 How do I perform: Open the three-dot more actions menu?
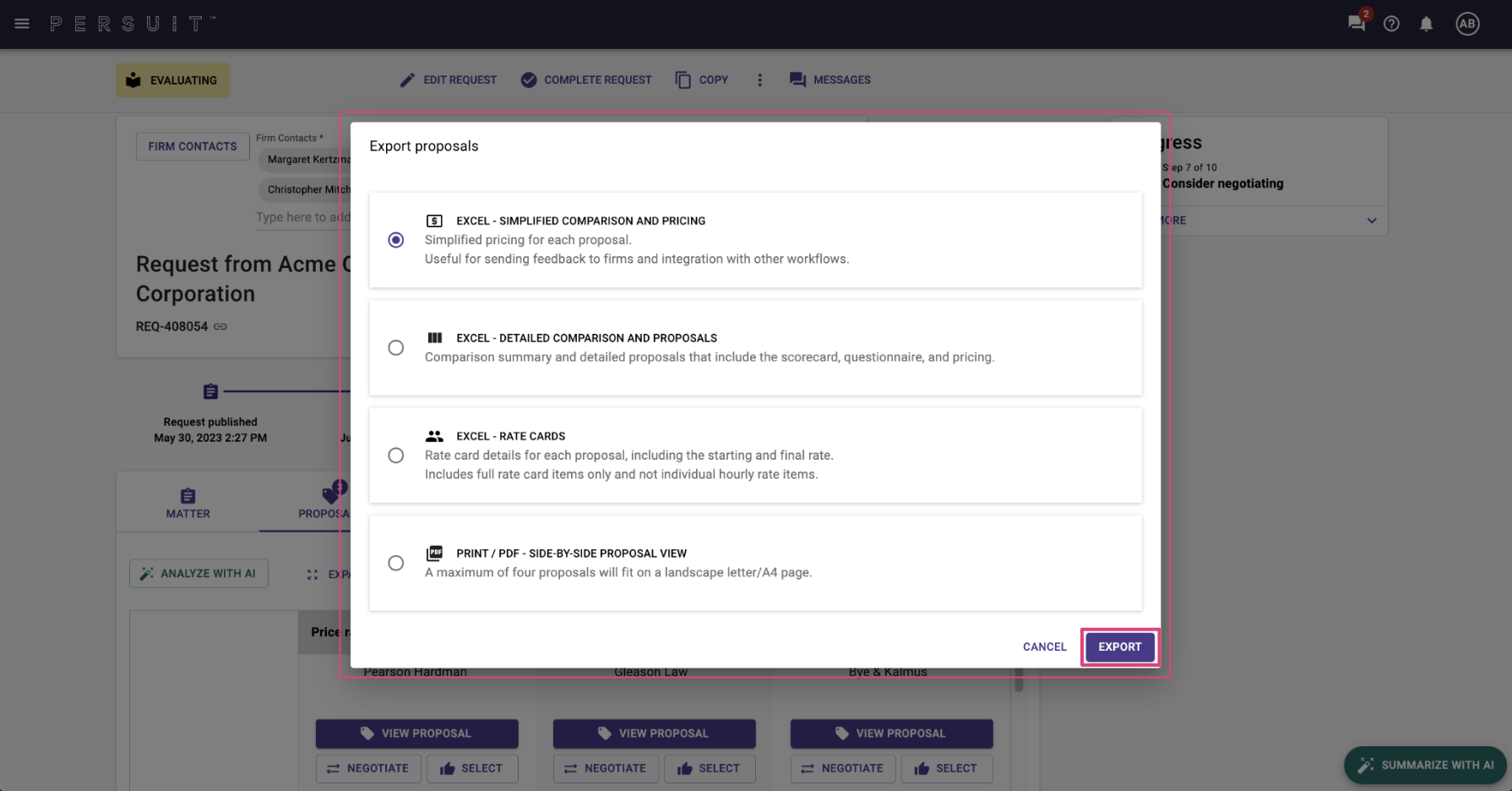(759, 80)
